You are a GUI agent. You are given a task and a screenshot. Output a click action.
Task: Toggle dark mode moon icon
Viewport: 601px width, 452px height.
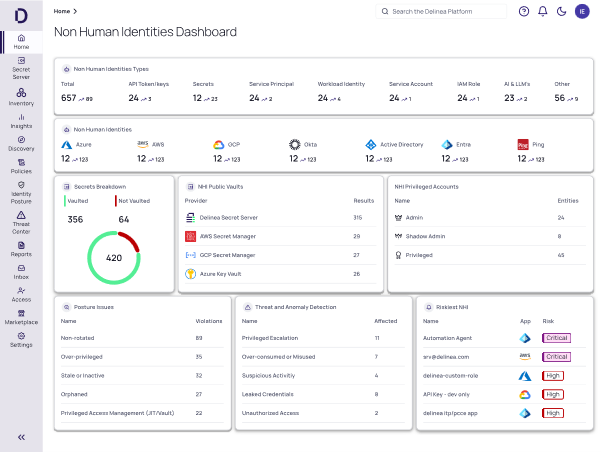click(x=562, y=12)
